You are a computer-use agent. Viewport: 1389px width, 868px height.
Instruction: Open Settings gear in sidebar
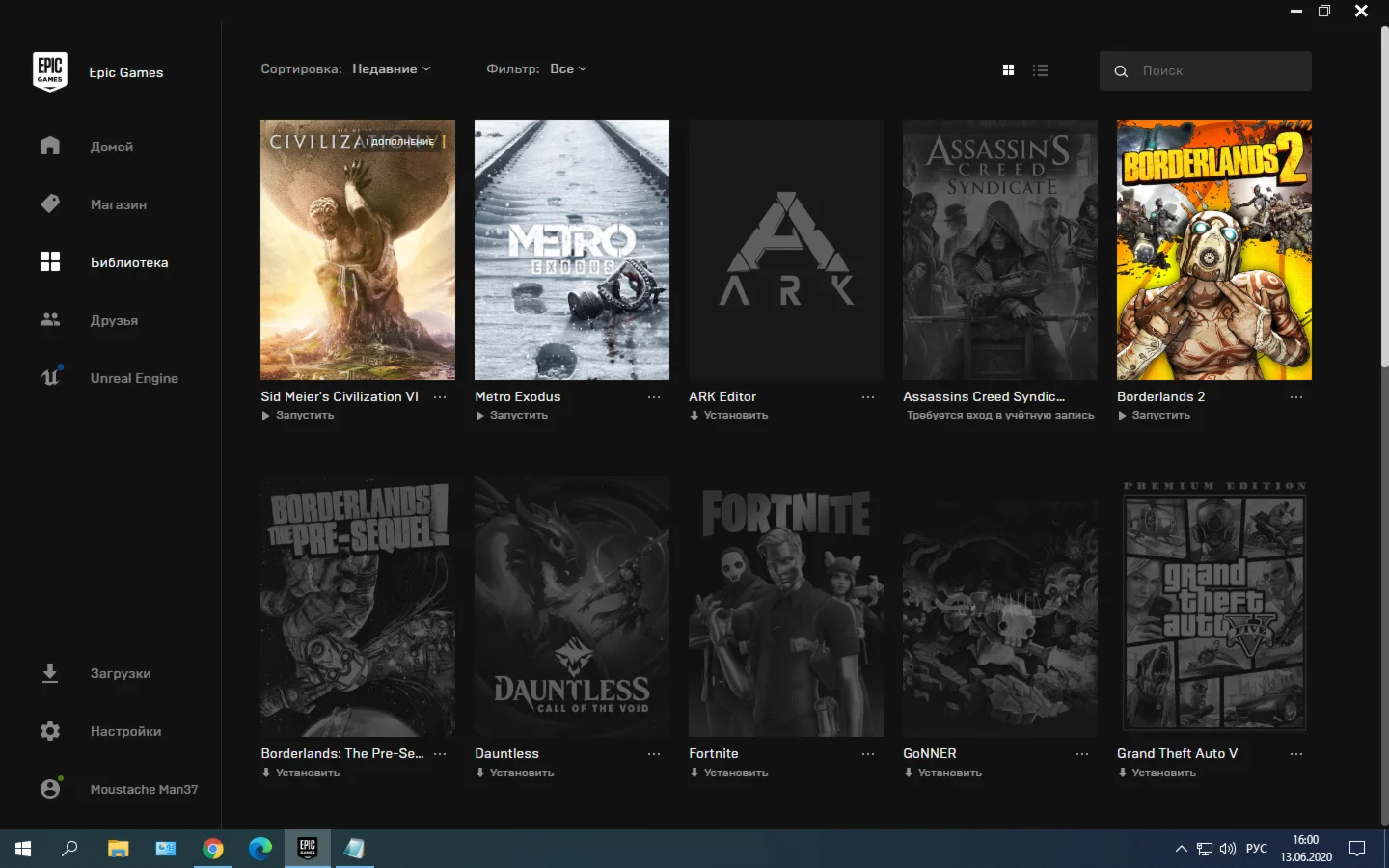click(x=50, y=731)
